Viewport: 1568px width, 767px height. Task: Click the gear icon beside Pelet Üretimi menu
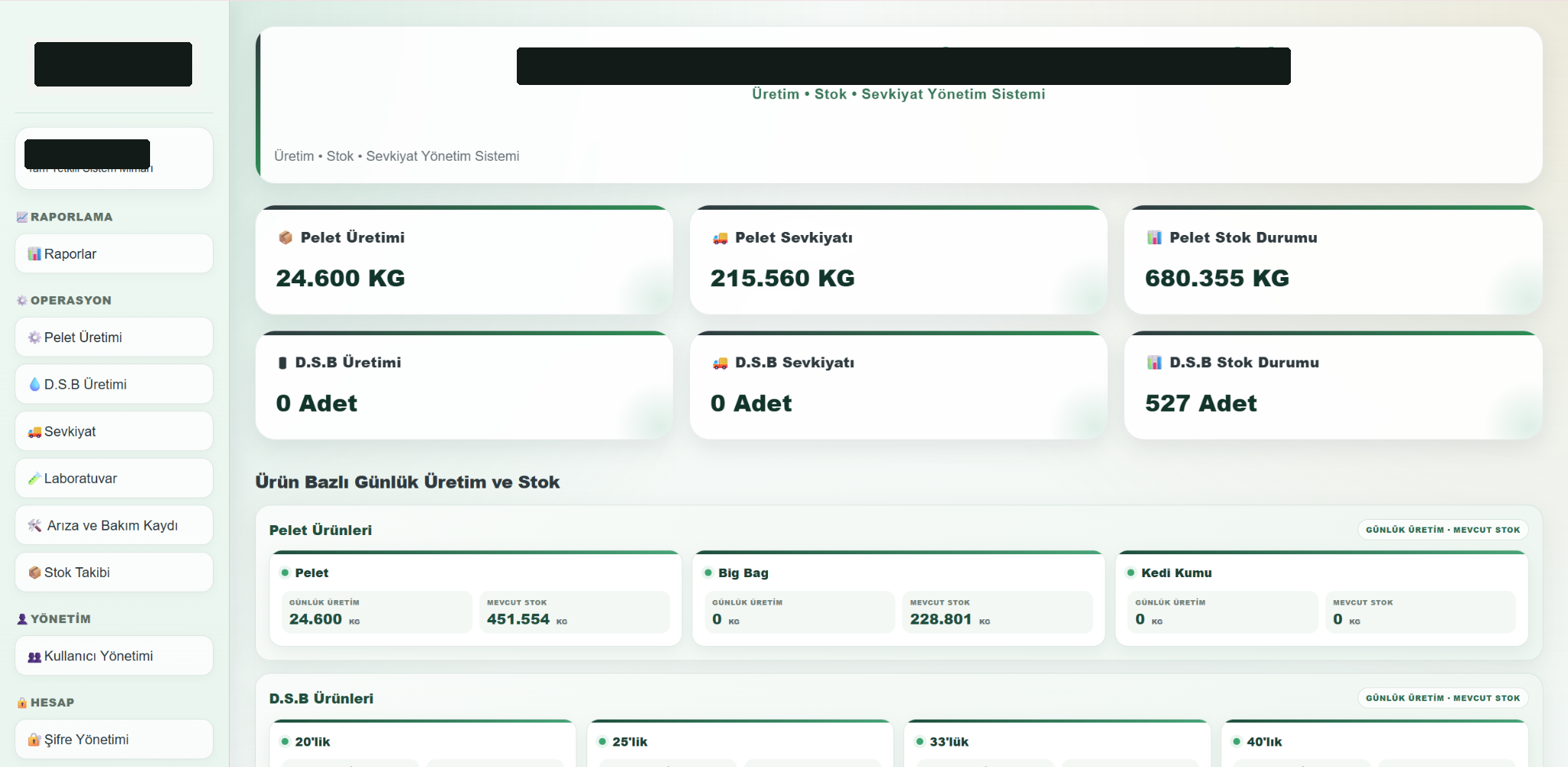coord(34,338)
